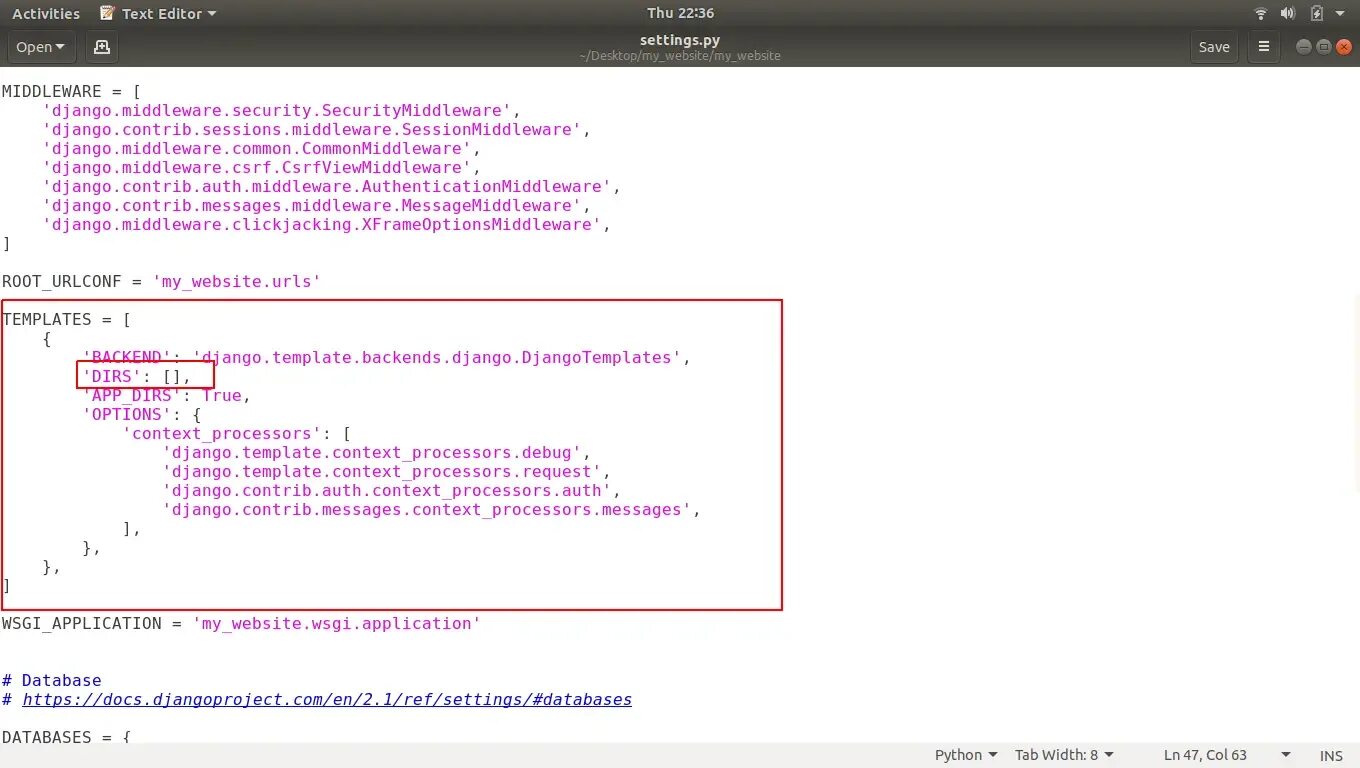This screenshot has height=768, width=1360.
Task: Click the CommonMiddleware entry
Action: [x=261, y=148]
